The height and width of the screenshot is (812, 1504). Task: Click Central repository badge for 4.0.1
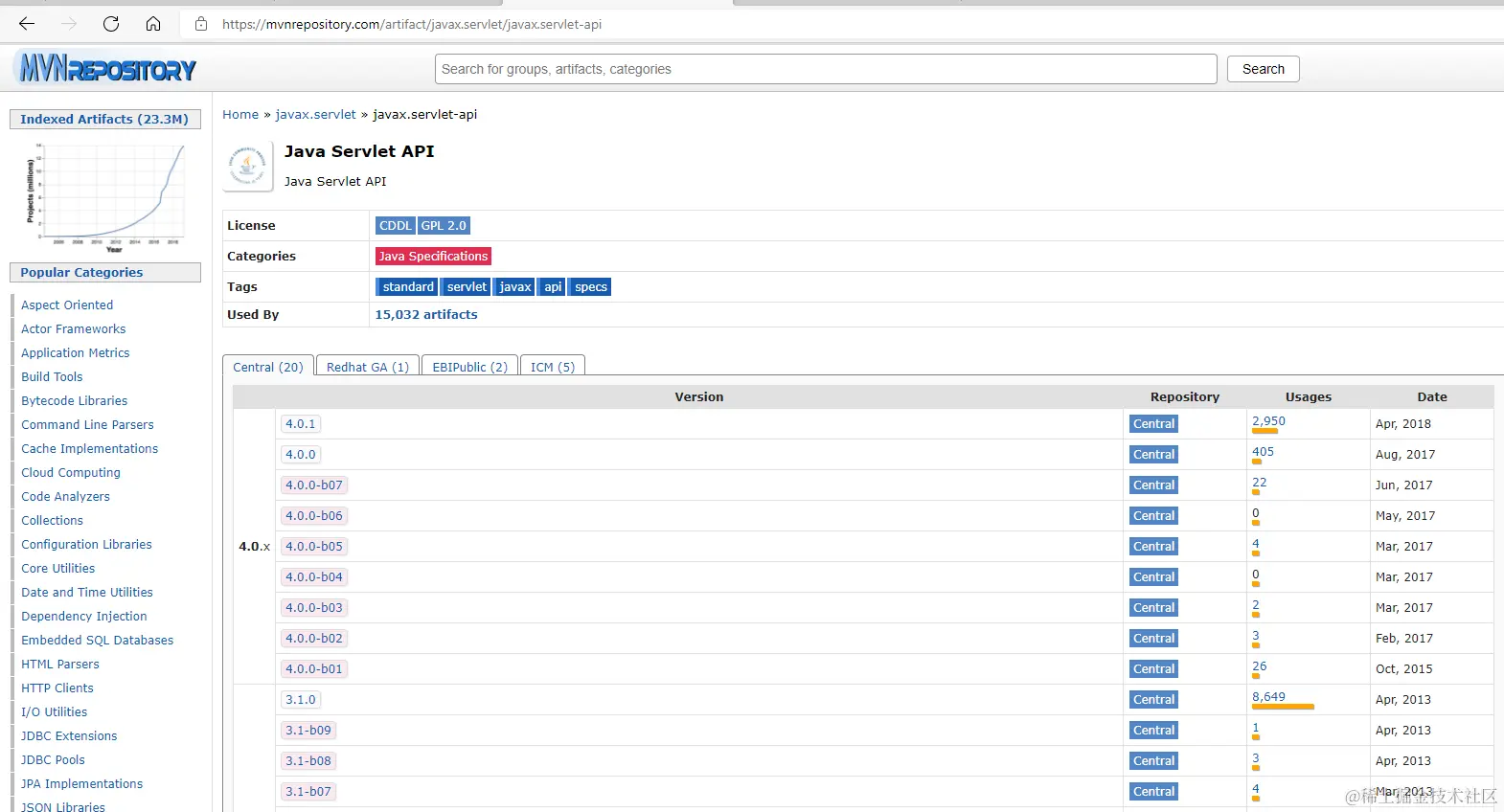click(1153, 424)
